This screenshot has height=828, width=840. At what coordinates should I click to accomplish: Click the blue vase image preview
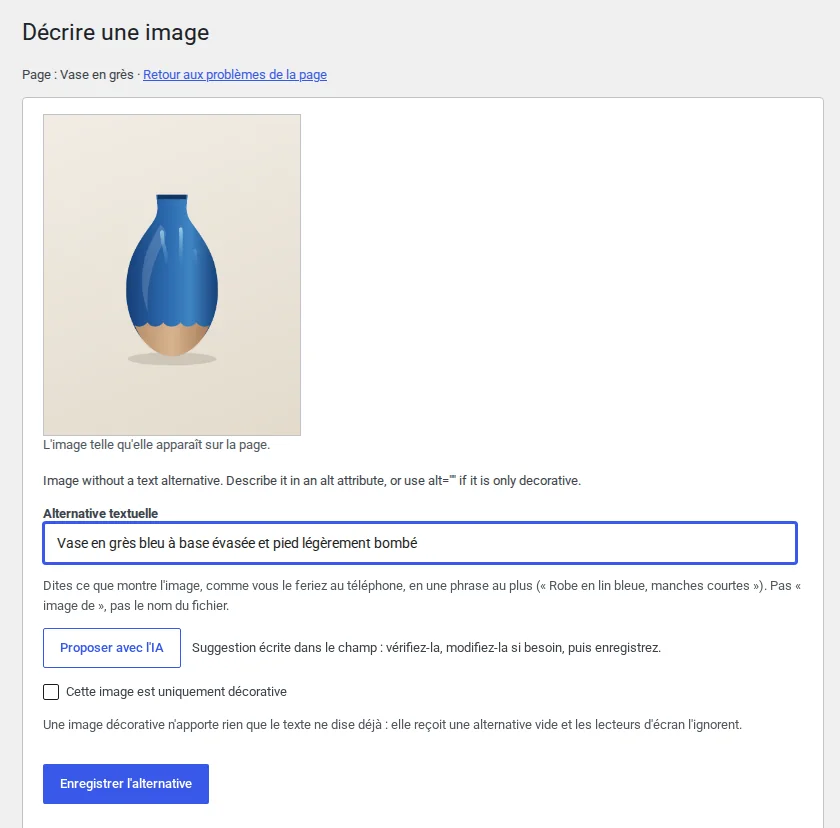(172, 275)
